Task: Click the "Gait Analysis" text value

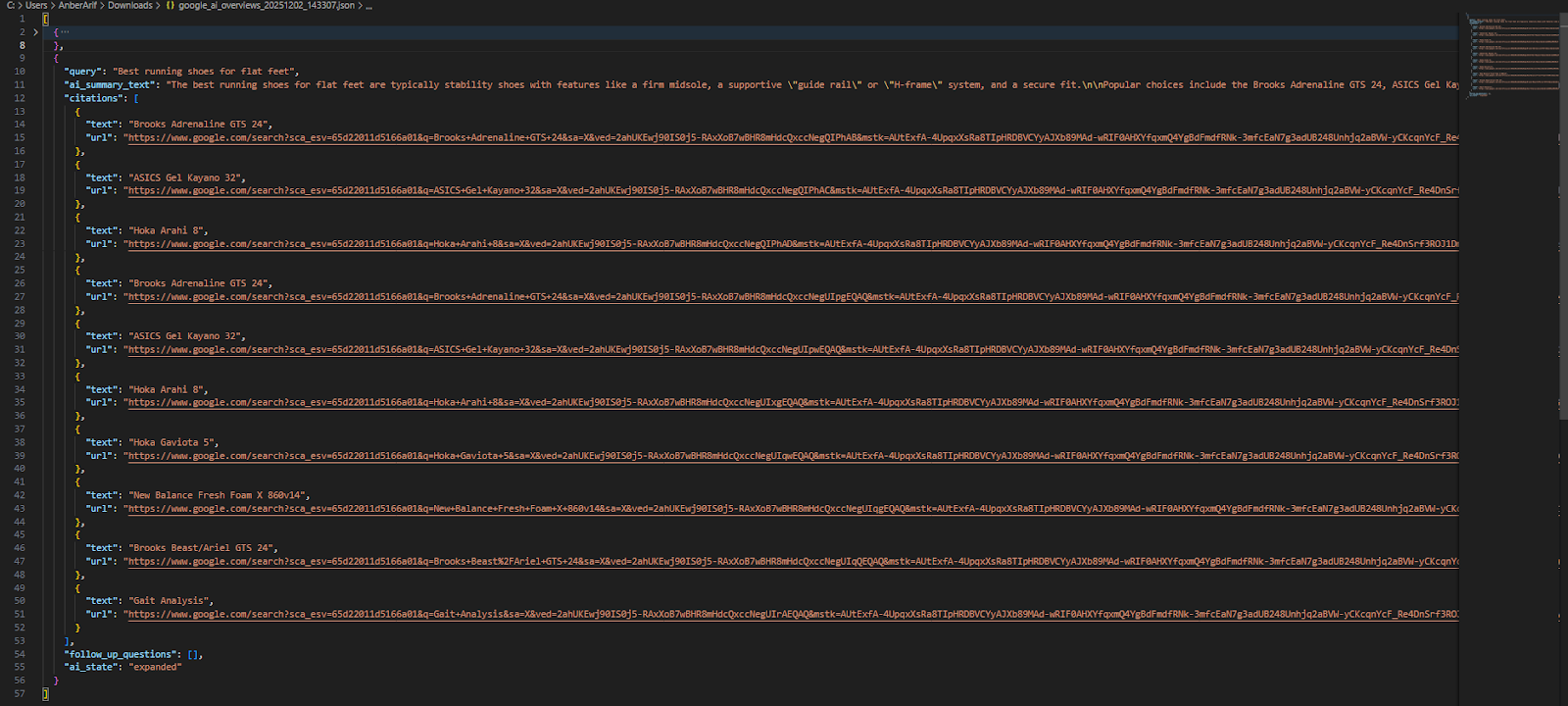Action: [170, 601]
